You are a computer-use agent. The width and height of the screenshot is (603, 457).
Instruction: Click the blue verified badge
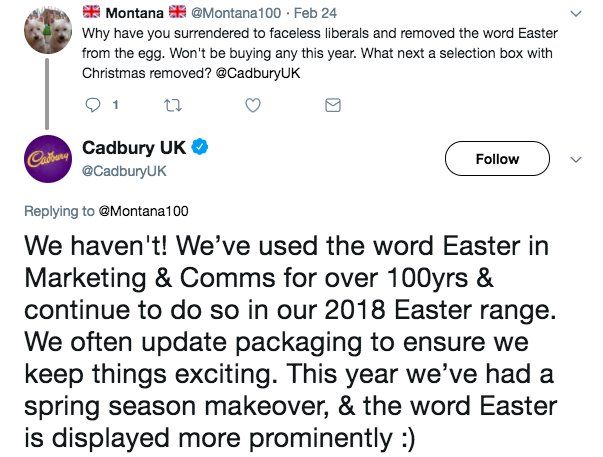pos(200,148)
